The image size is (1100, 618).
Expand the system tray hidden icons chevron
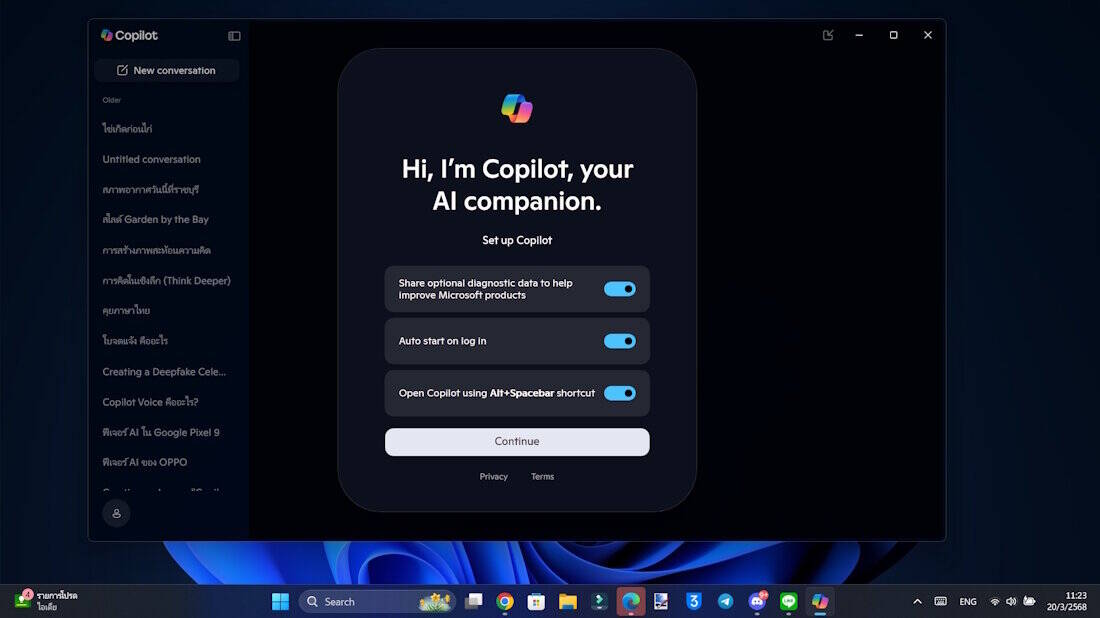917,601
